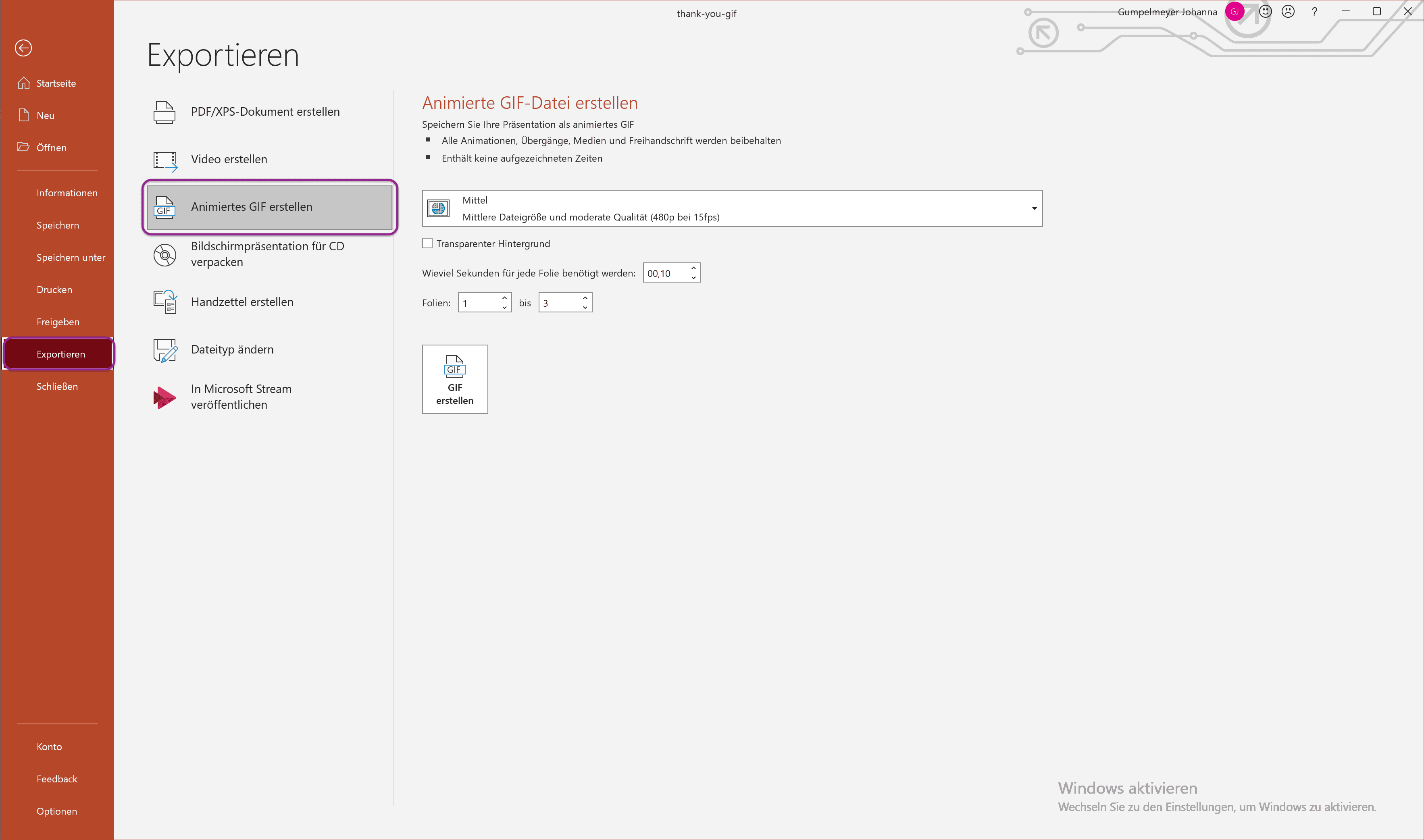The width and height of the screenshot is (1424, 840).
Task: Open the Mittel quality dropdown
Action: click(1034, 208)
